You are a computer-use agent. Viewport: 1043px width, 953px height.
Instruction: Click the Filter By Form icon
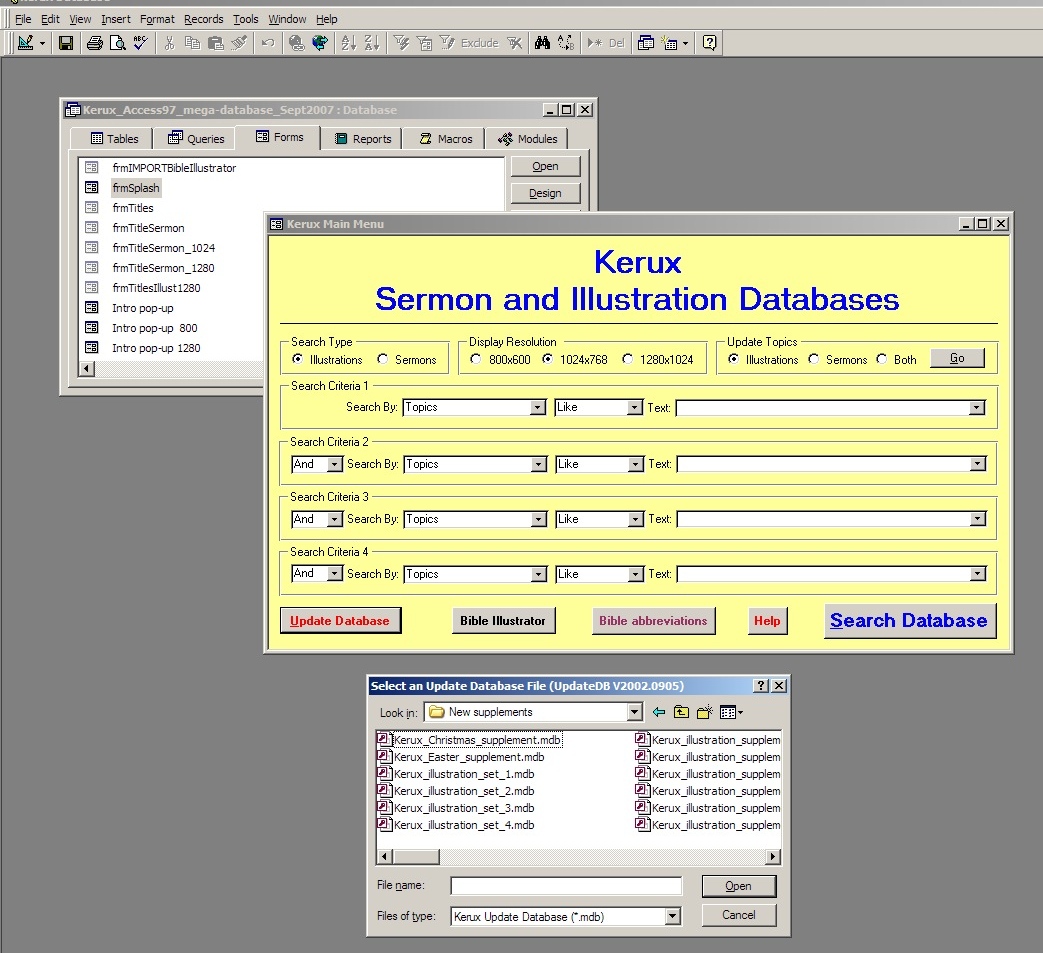coord(424,43)
